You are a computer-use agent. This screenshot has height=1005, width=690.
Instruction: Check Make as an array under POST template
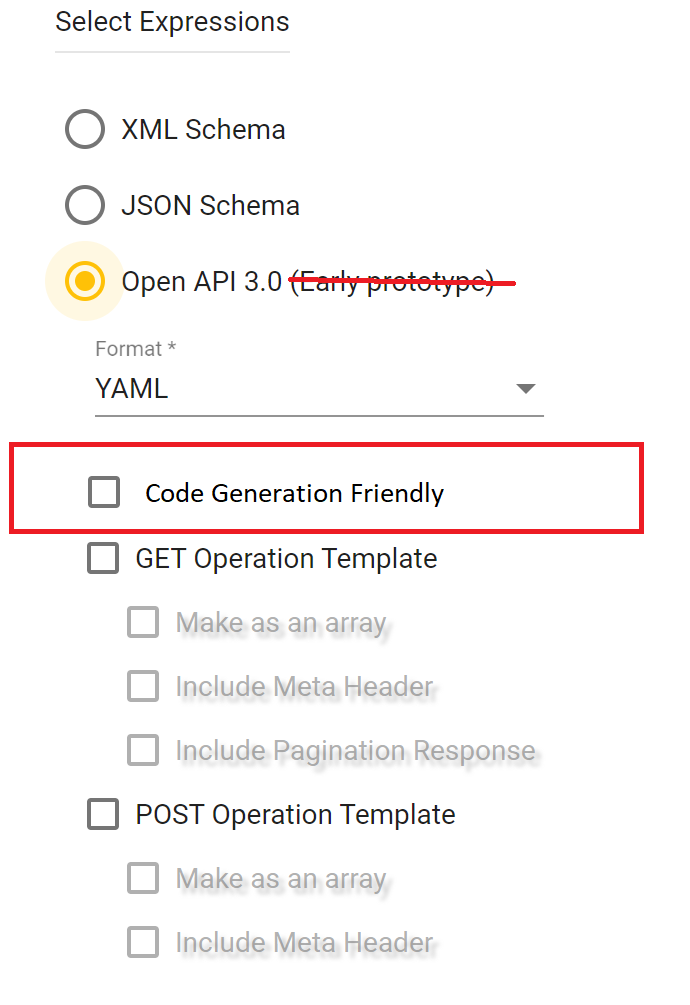click(x=143, y=878)
